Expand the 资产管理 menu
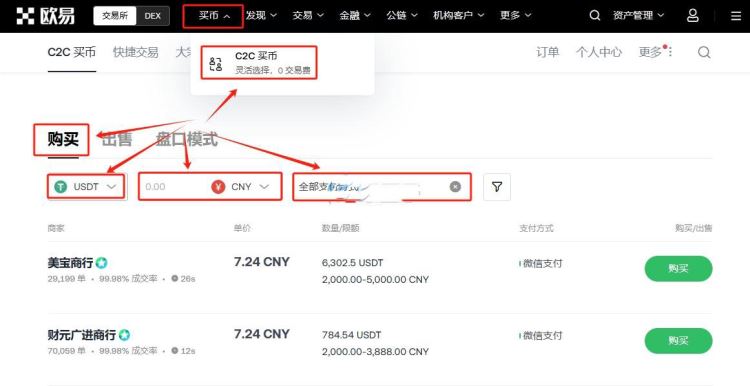The width and height of the screenshot is (750, 386). tap(639, 16)
